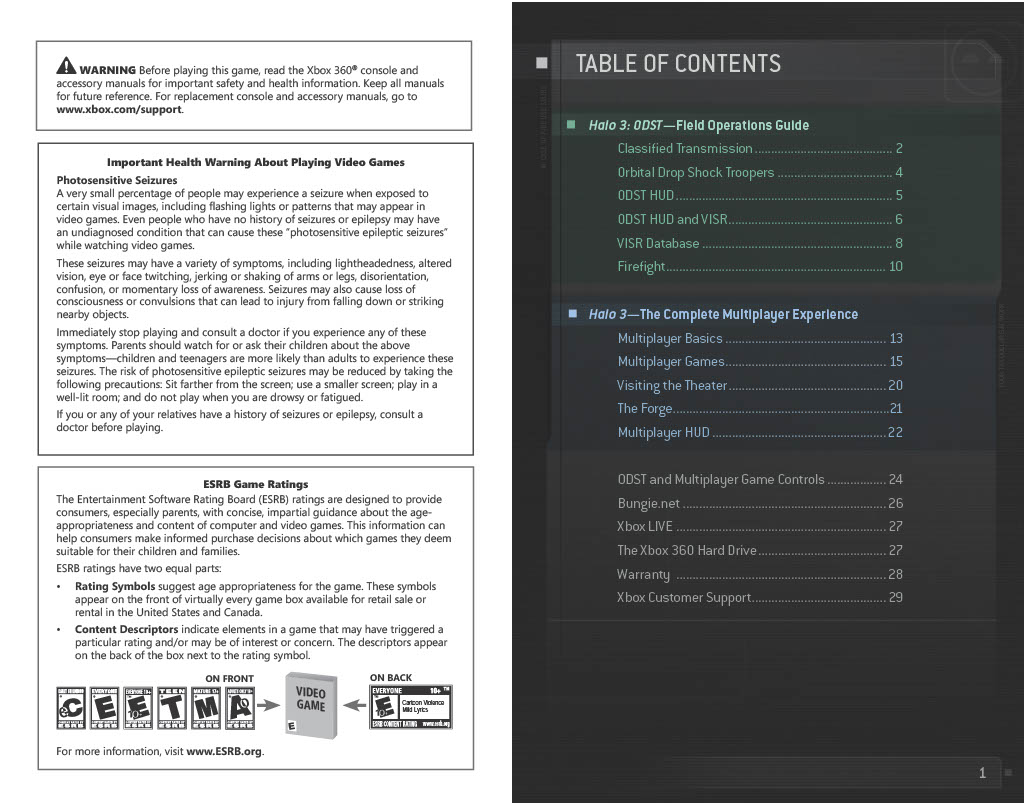The image size is (1024, 803).
Task: Go to Multiplayer Basics entry
Action: click(760, 338)
